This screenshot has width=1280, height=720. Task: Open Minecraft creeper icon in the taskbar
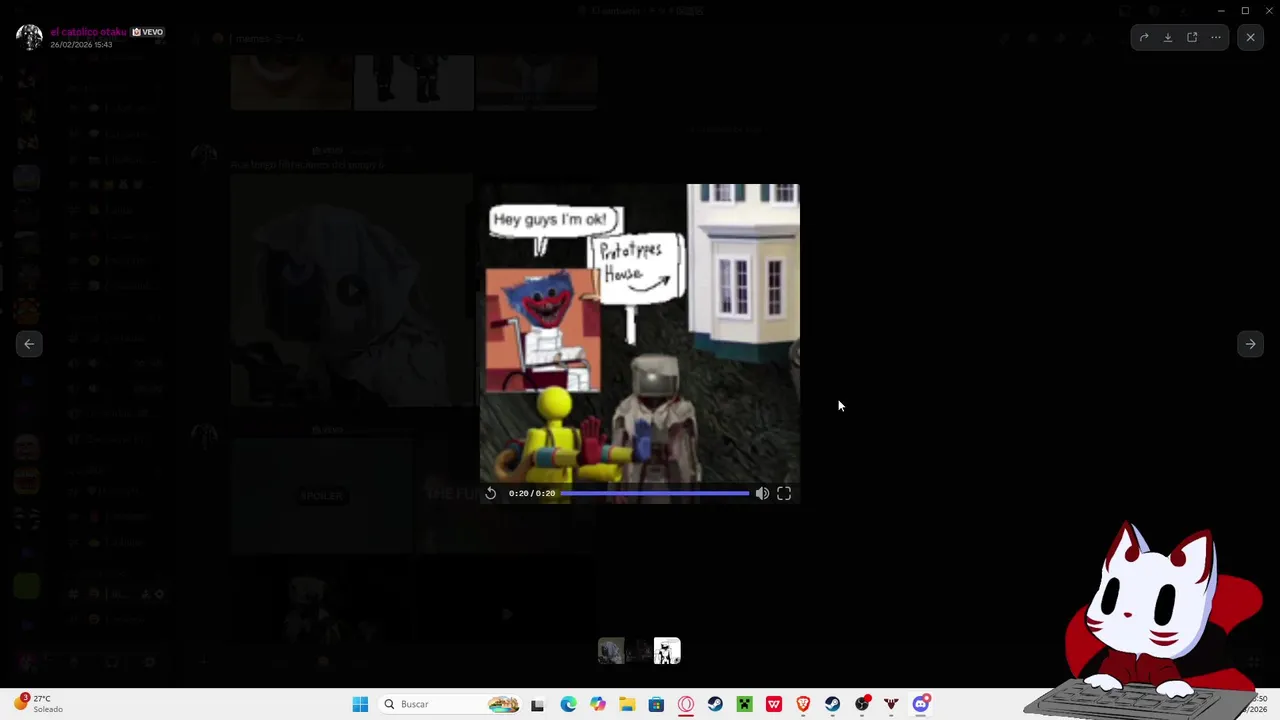coord(744,704)
